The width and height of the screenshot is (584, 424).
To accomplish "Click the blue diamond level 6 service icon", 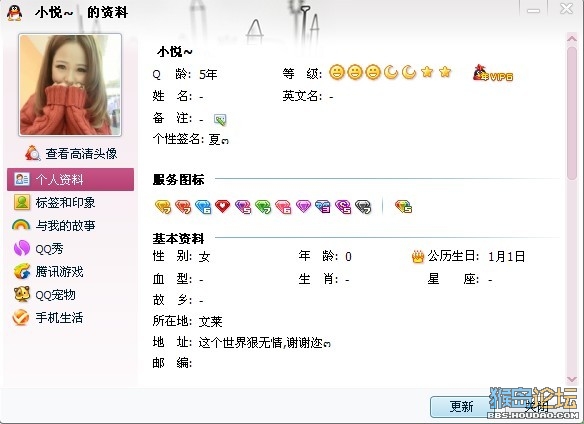I will 203,207.
